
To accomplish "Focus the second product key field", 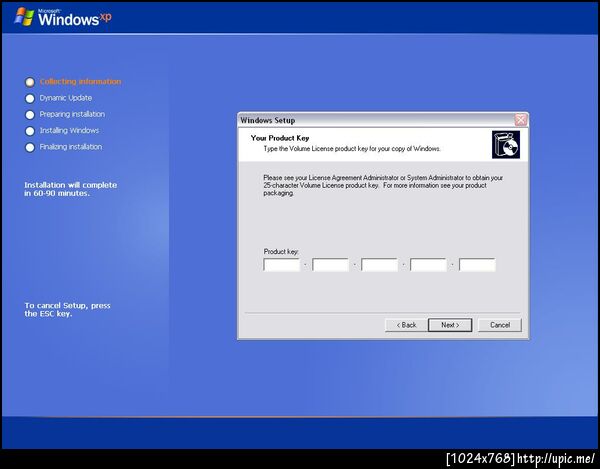I will [x=331, y=265].
